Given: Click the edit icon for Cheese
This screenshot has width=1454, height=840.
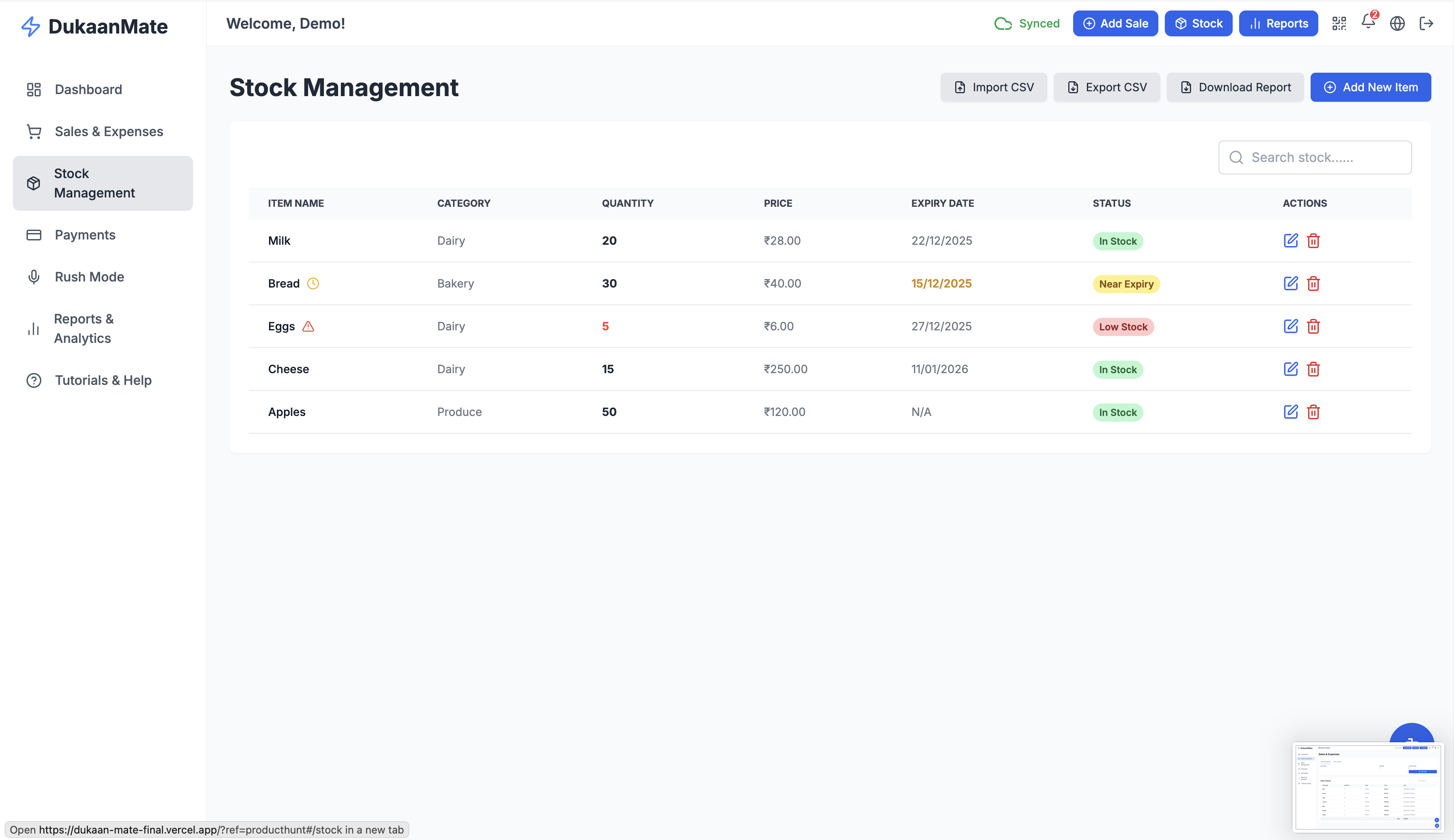Looking at the screenshot, I should pyautogui.click(x=1290, y=369).
